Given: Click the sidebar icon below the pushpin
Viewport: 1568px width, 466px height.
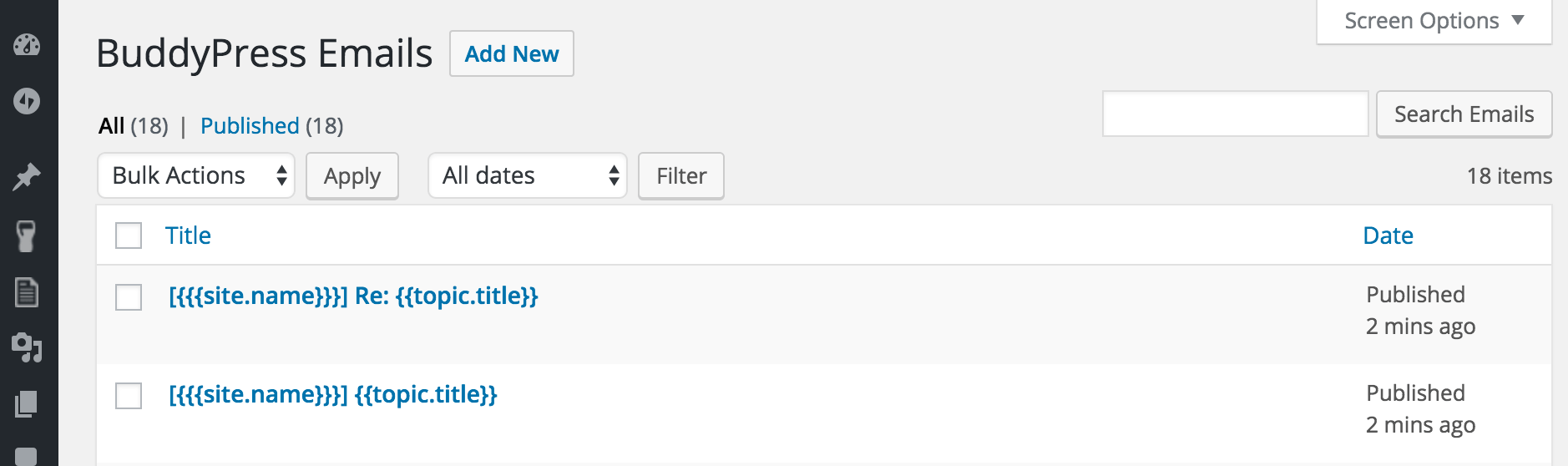Looking at the screenshot, I should [27, 236].
